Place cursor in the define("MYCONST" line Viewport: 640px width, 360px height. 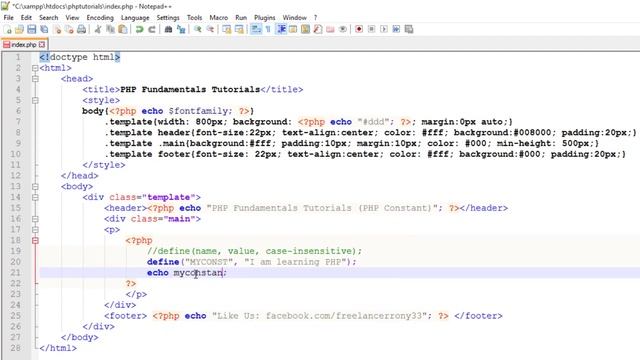[x=251, y=262]
